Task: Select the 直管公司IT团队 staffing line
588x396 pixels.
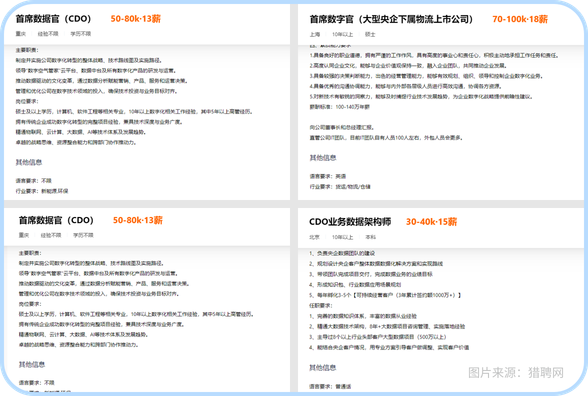Action: tap(386, 138)
